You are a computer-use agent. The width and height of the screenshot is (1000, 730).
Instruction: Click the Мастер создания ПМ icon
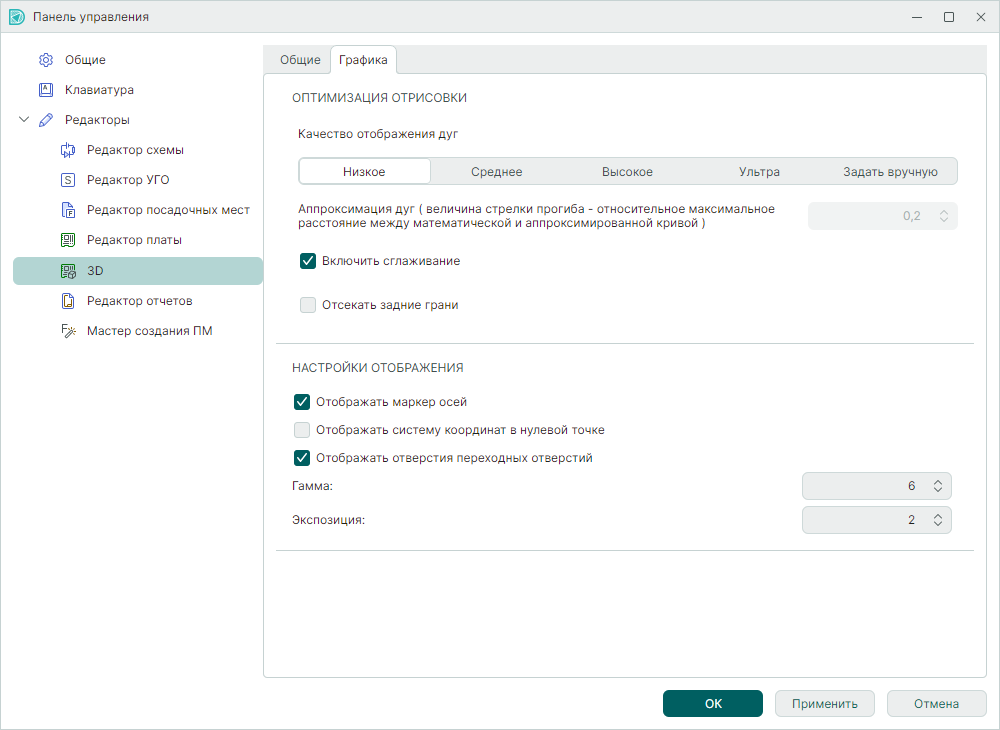point(68,331)
